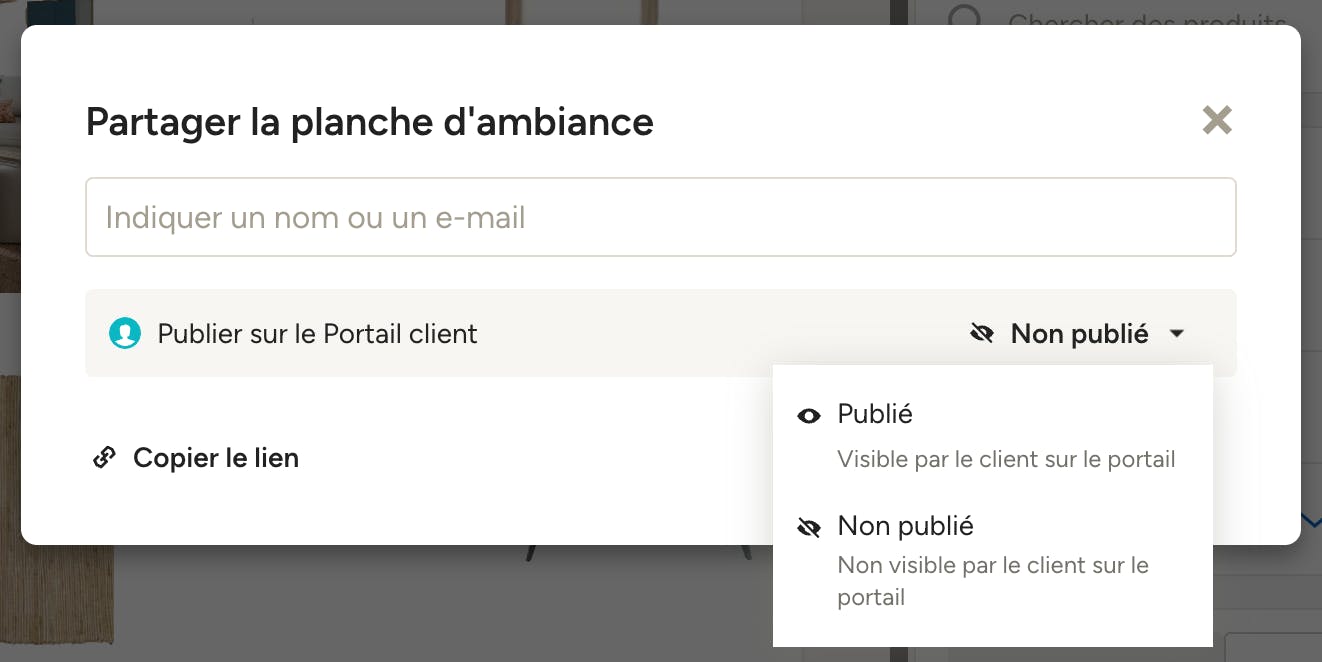This screenshot has height=662, width=1322.
Task: Click 'Visible par le client sur le portail' description
Action: [1006, 460]
